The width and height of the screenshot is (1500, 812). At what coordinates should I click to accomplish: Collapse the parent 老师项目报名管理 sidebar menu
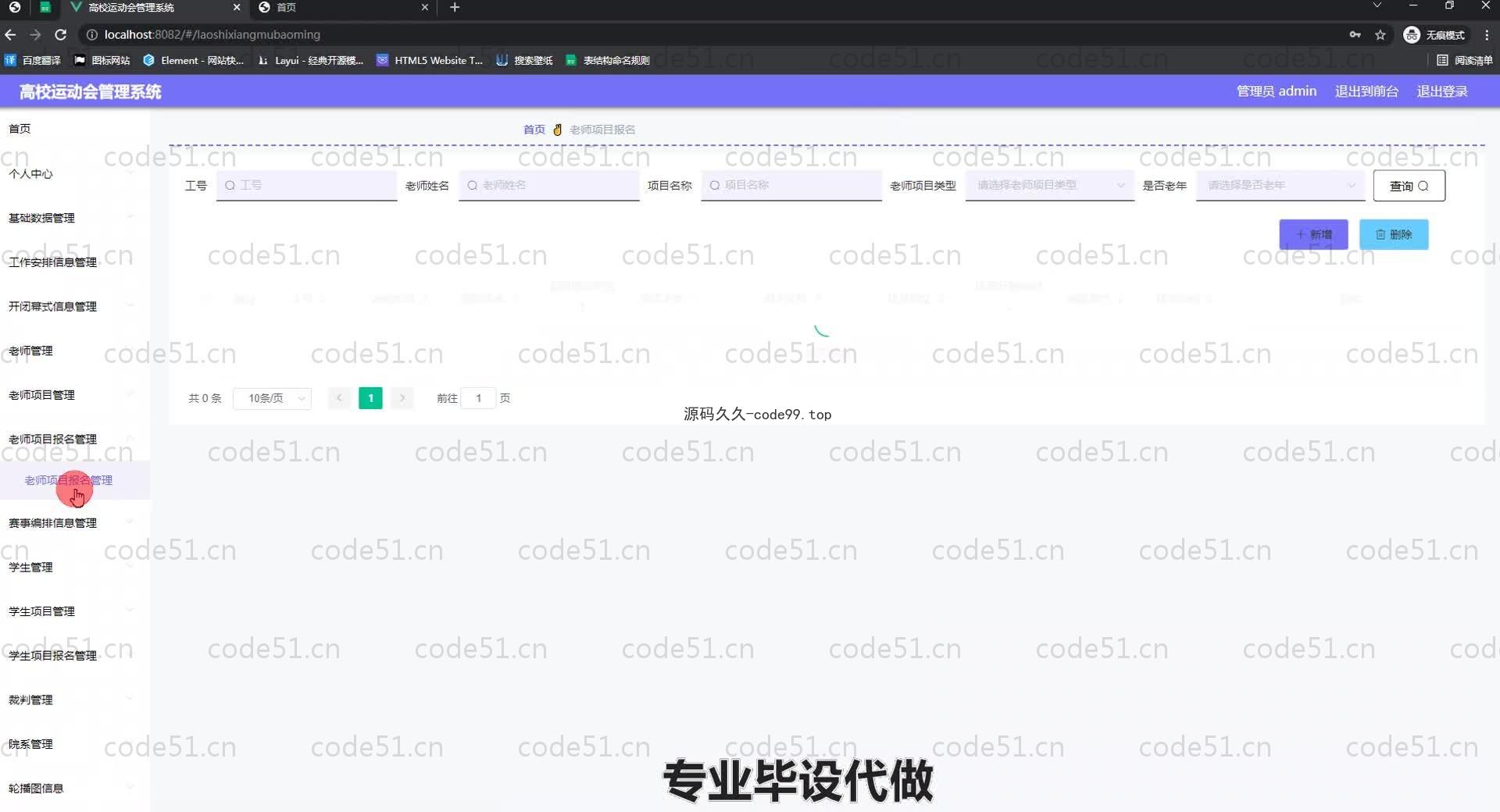coord(75,439)
